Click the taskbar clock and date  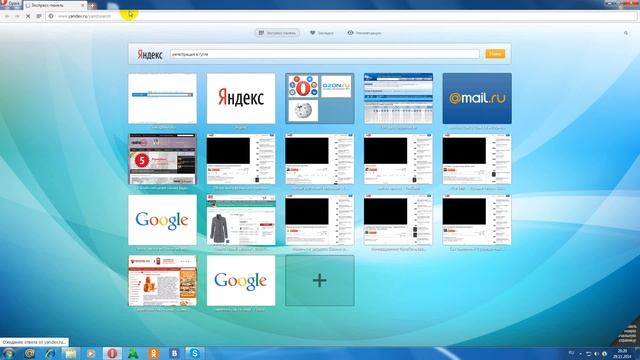pyautogui.click(x=622, y=353)
